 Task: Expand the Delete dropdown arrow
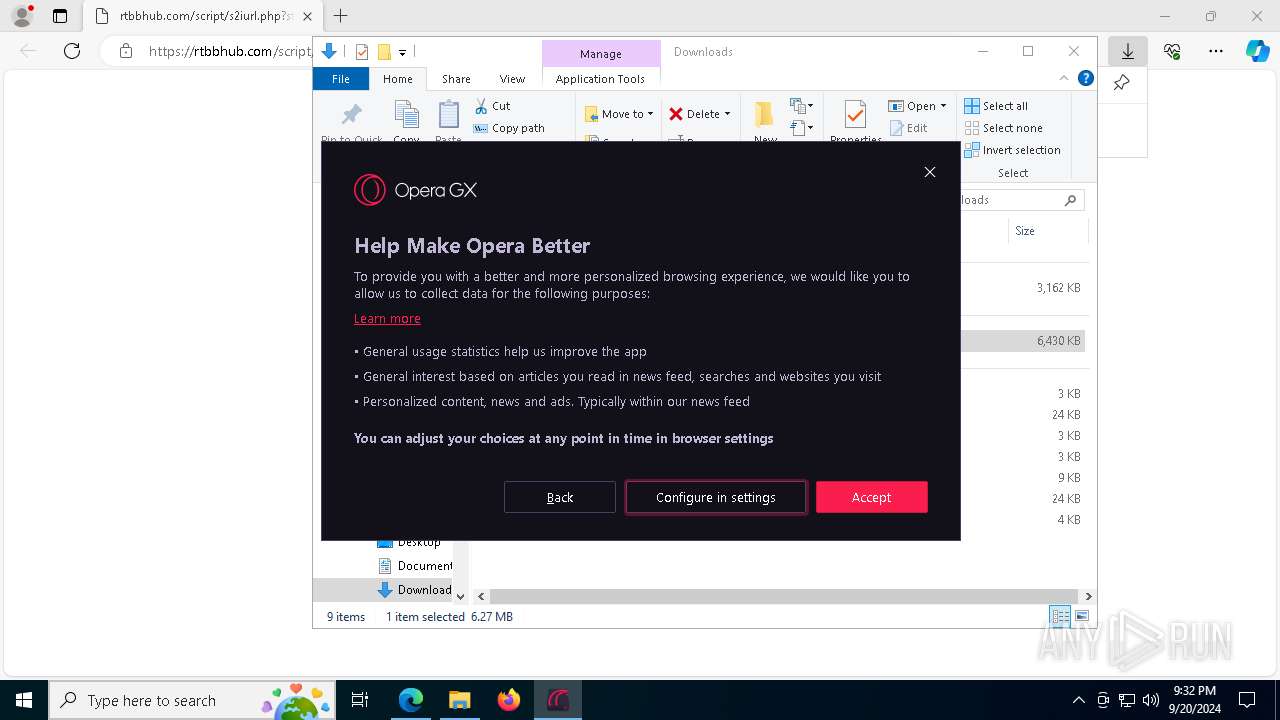(x=727, y=114)
